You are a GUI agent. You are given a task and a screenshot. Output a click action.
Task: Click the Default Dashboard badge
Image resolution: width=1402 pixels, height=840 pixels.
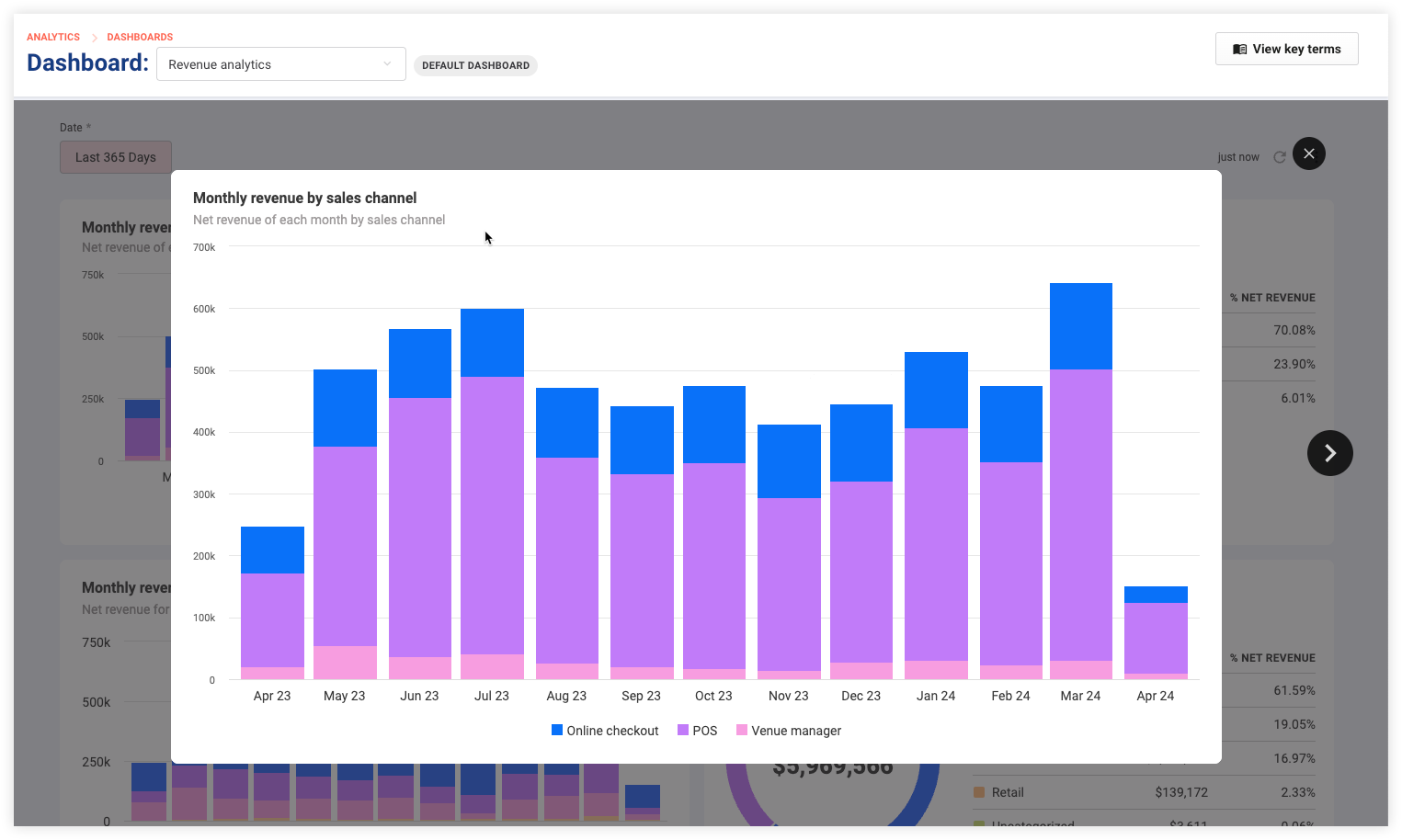475,65
